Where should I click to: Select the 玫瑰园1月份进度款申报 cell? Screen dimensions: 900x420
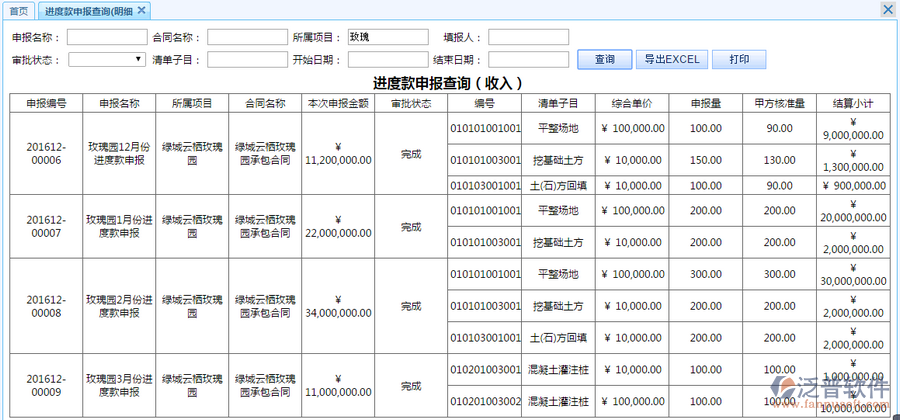119,226
